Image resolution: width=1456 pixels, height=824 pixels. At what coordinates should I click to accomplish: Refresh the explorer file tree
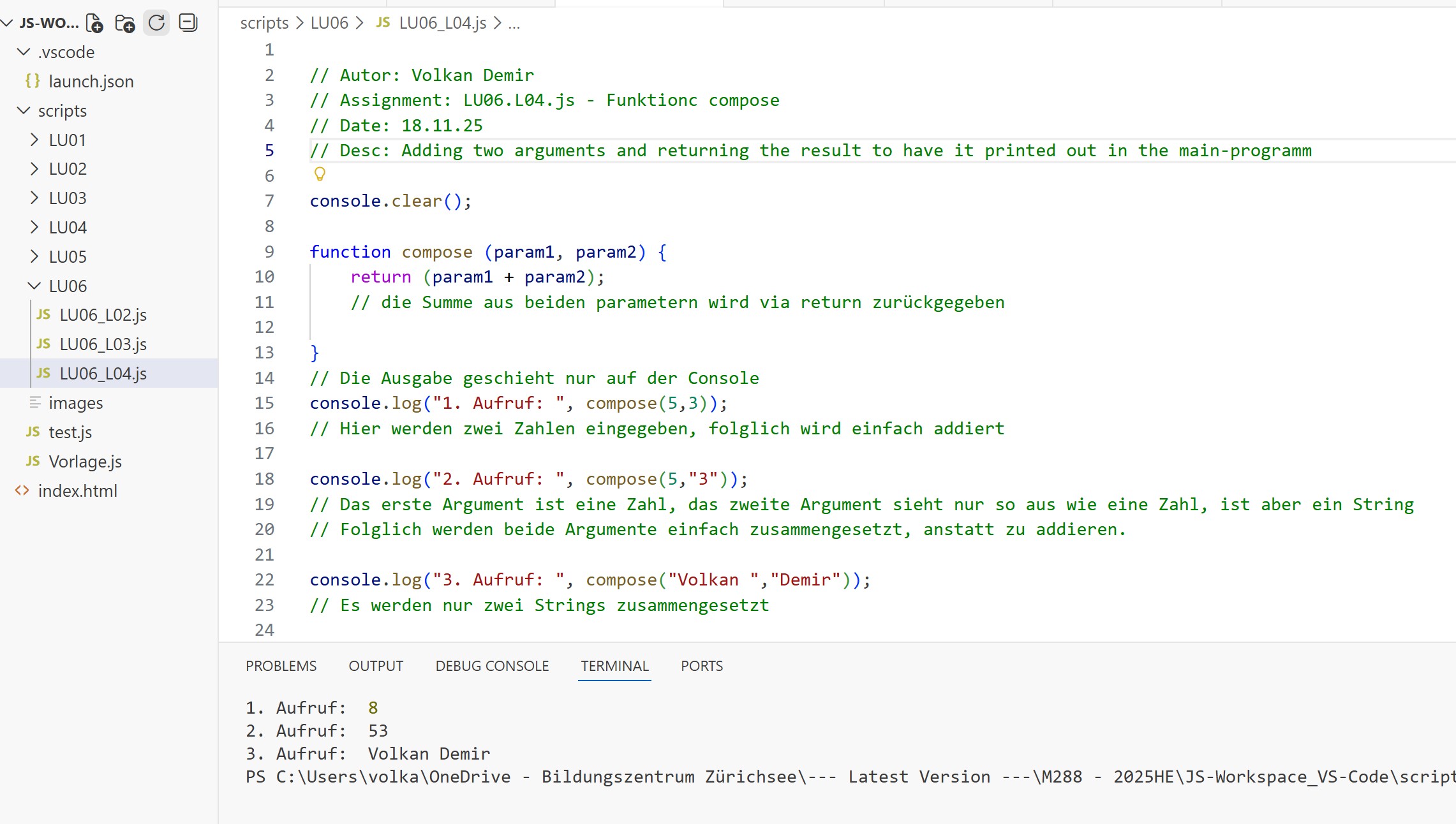[156, 24]
